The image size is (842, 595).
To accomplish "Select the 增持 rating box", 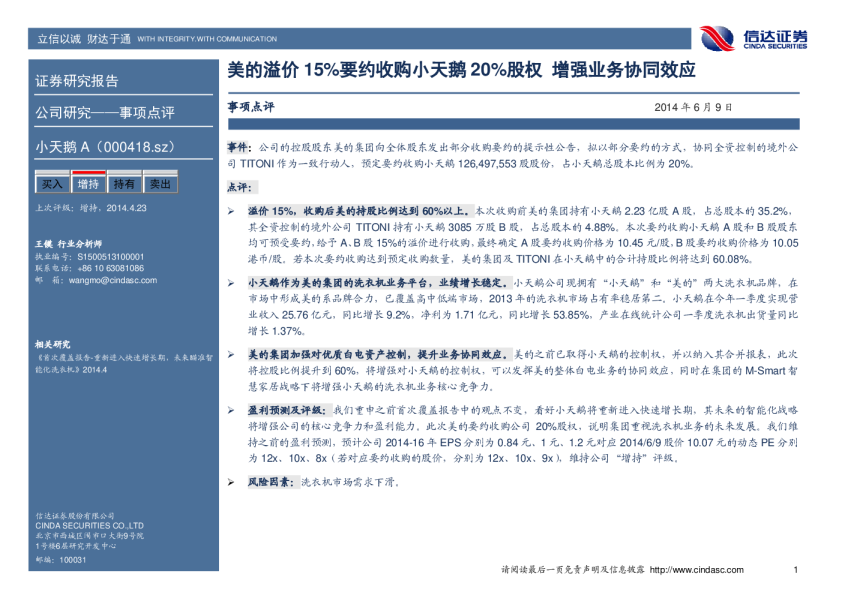I will click(88, 185).
